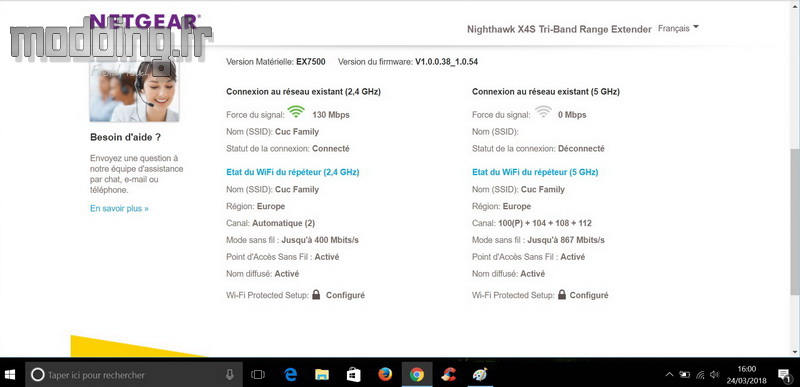The width and height of the screenshot is (800, 387).
Task: Click 'Jusqu'à 867 Mbits/s' wireless mode value
Action: pos(566,240)
